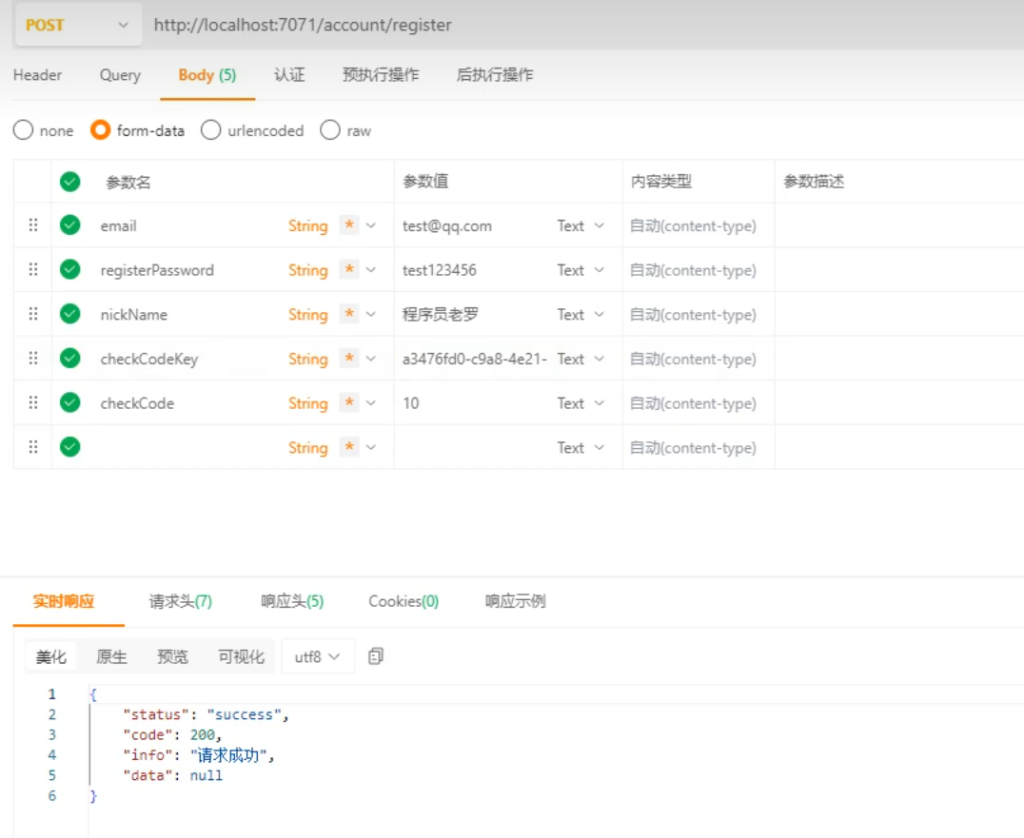
Task: Toggle the select-all checkbox in table header
Action: tap(70, 181)
